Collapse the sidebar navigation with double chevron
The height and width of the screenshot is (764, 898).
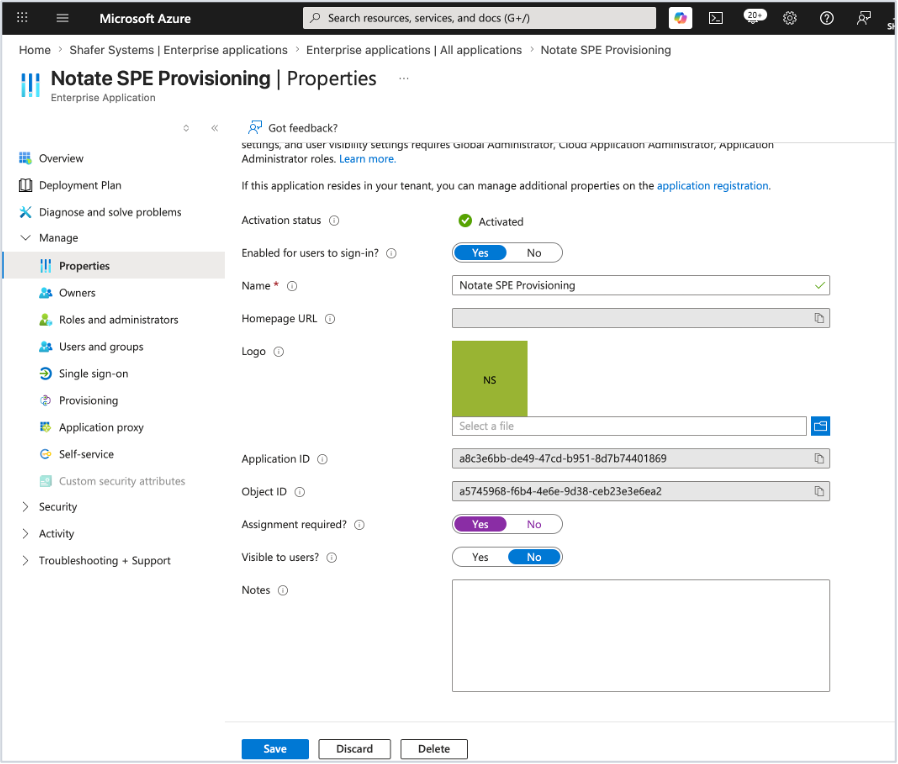(215, 128)
